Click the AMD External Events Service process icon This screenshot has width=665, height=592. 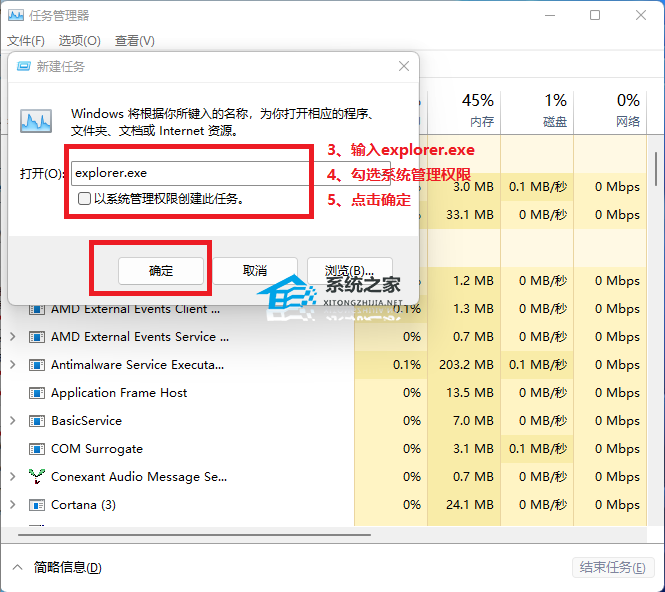pyautogui.click(x=37, y=337)
